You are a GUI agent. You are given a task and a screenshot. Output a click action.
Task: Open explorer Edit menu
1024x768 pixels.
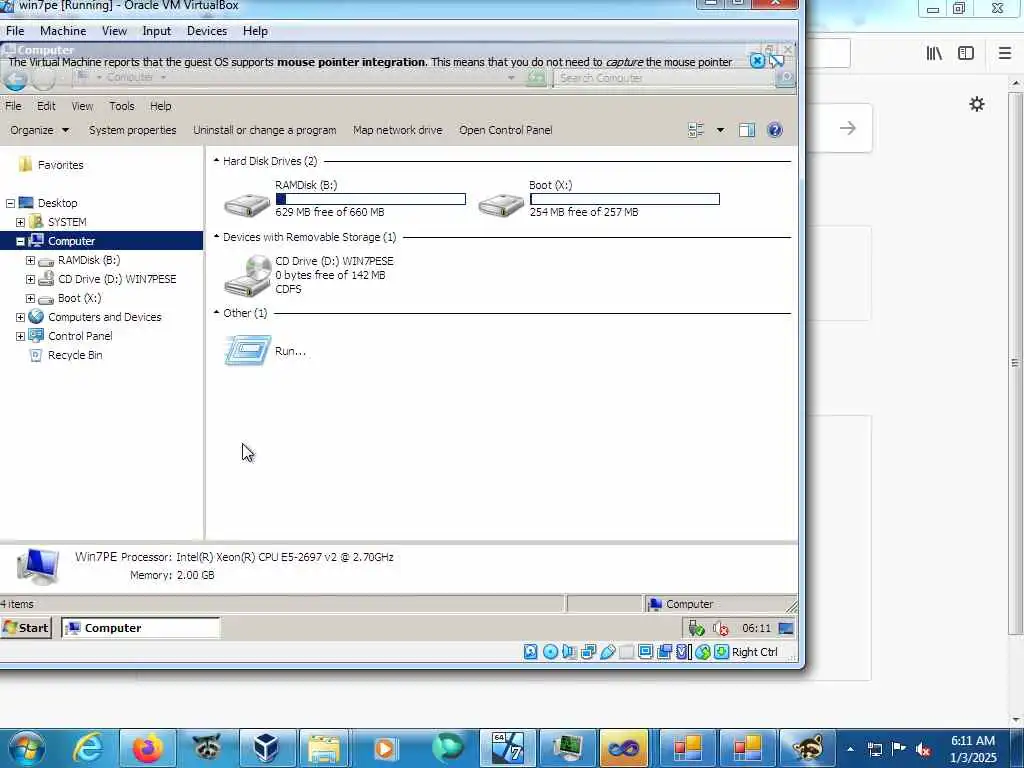[46, 106]
